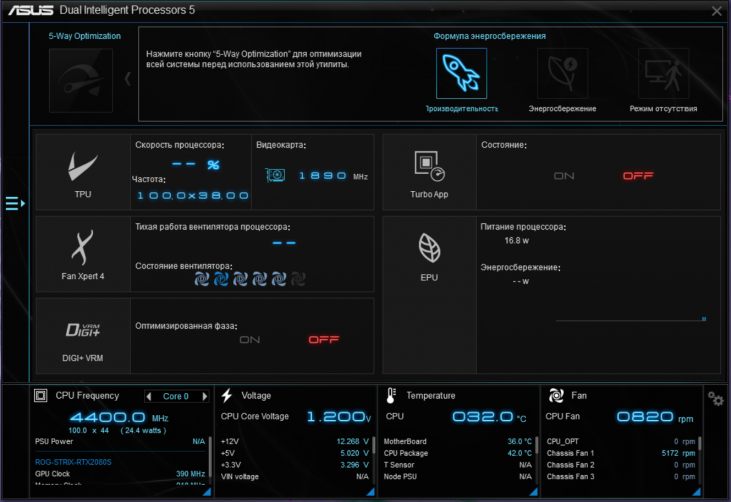Open the left sidebar menu icon
Image resolution: width=731 pixels, height=502 pixels.
tap(15, 203)
